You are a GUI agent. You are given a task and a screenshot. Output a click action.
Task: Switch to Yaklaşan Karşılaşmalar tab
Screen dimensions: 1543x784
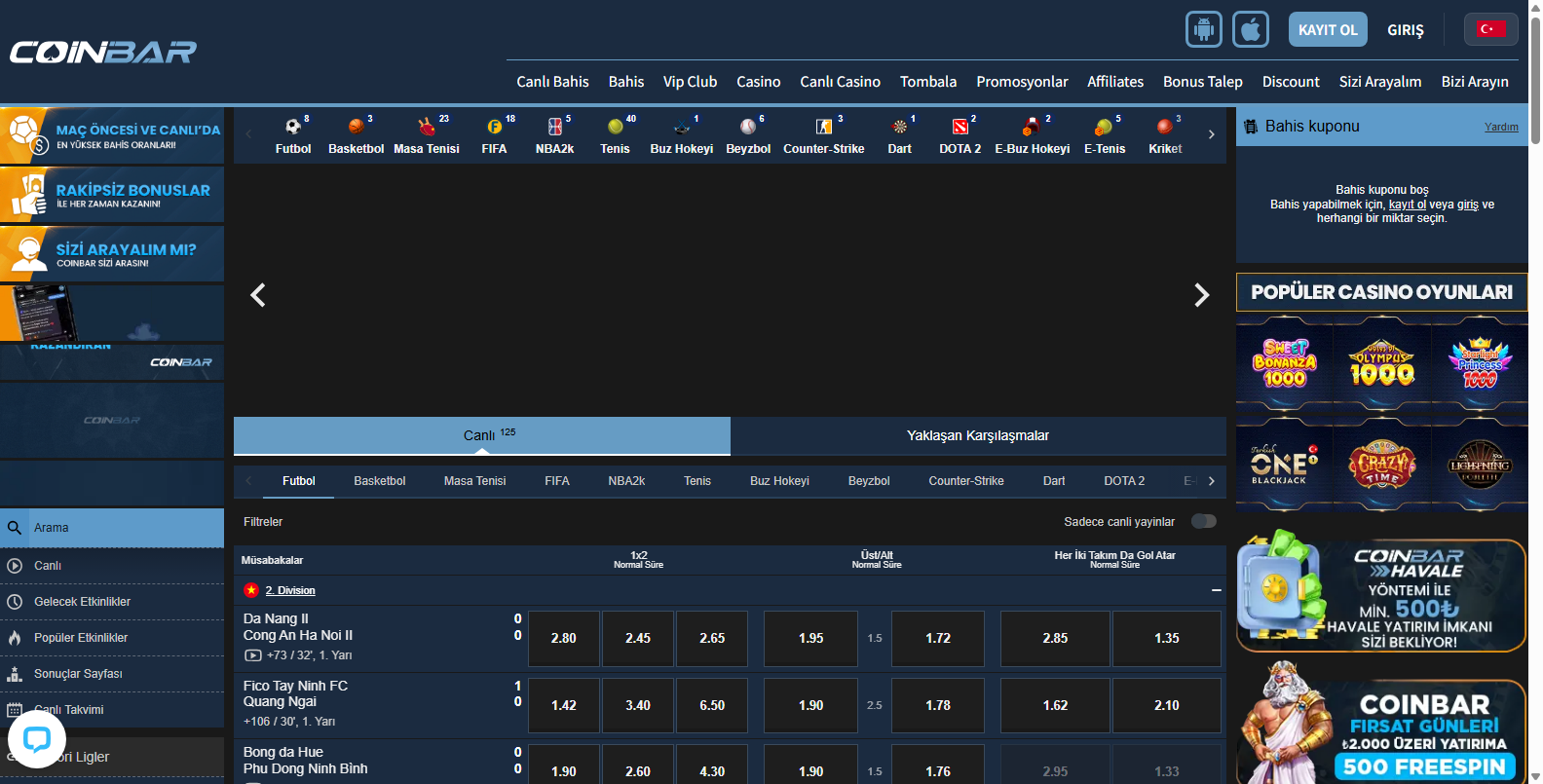(978, 435)
